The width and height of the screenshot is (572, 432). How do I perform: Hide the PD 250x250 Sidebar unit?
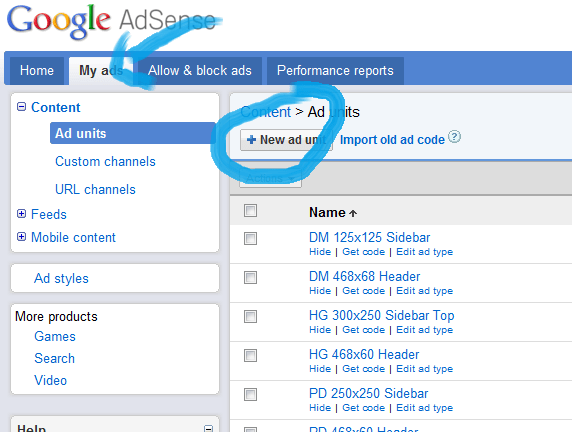coord(320,408)
